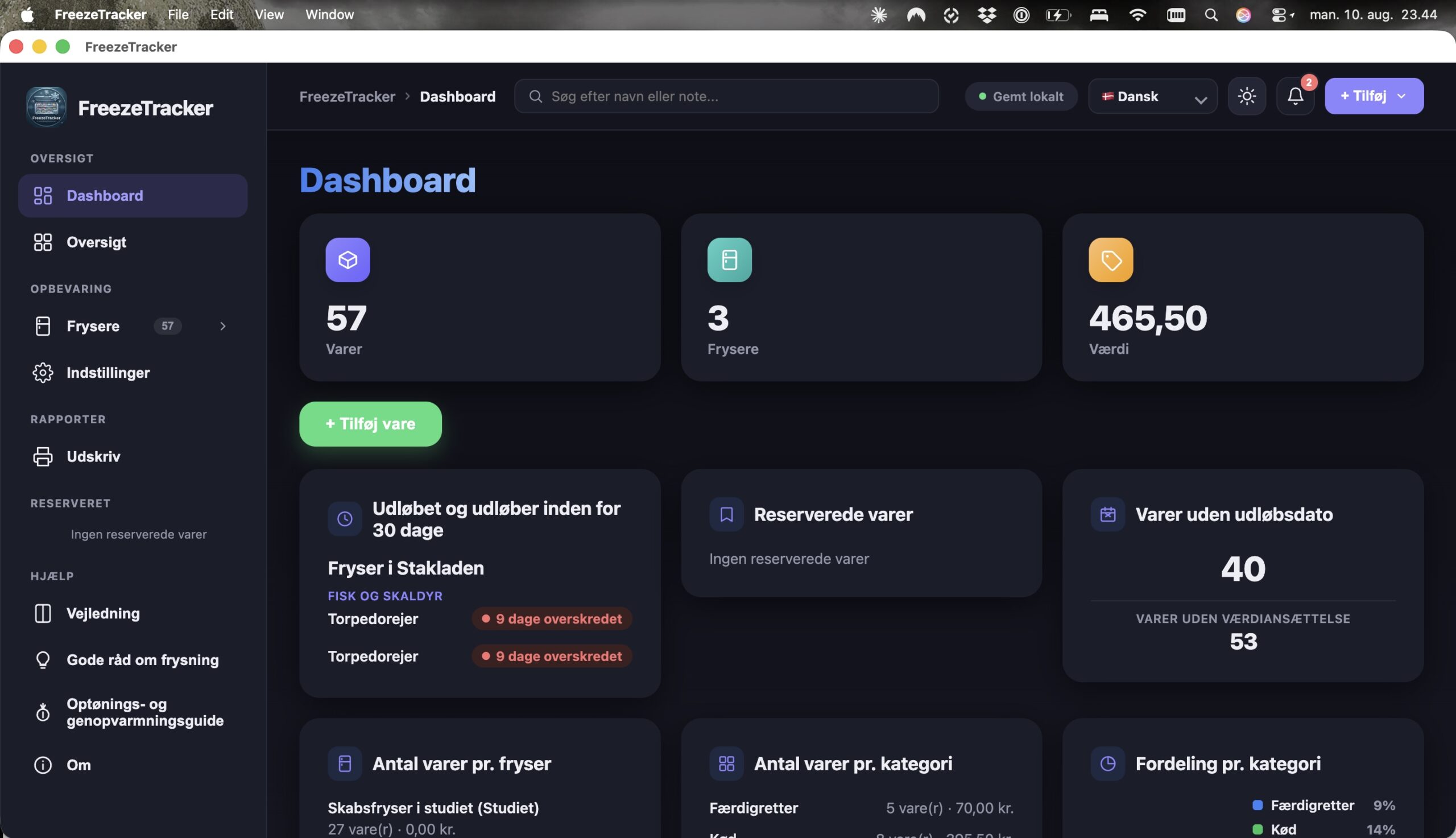
Task: Click the 465,50 Værdi stat value
Action: (1148, 318)
